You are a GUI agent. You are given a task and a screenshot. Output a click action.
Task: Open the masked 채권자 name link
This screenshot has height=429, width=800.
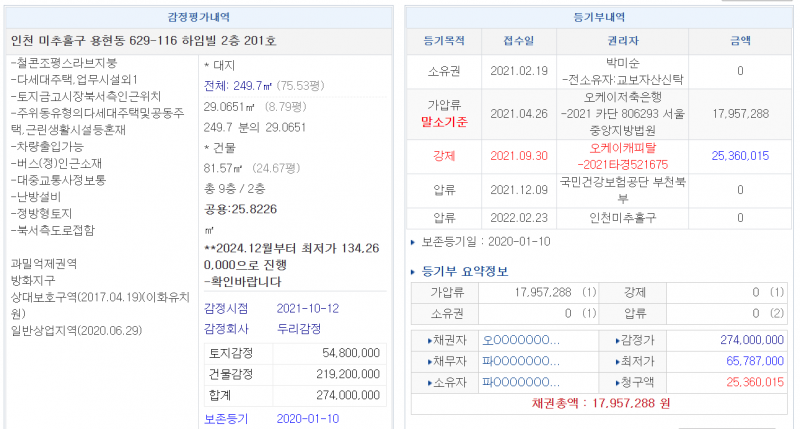pos(520,340)
